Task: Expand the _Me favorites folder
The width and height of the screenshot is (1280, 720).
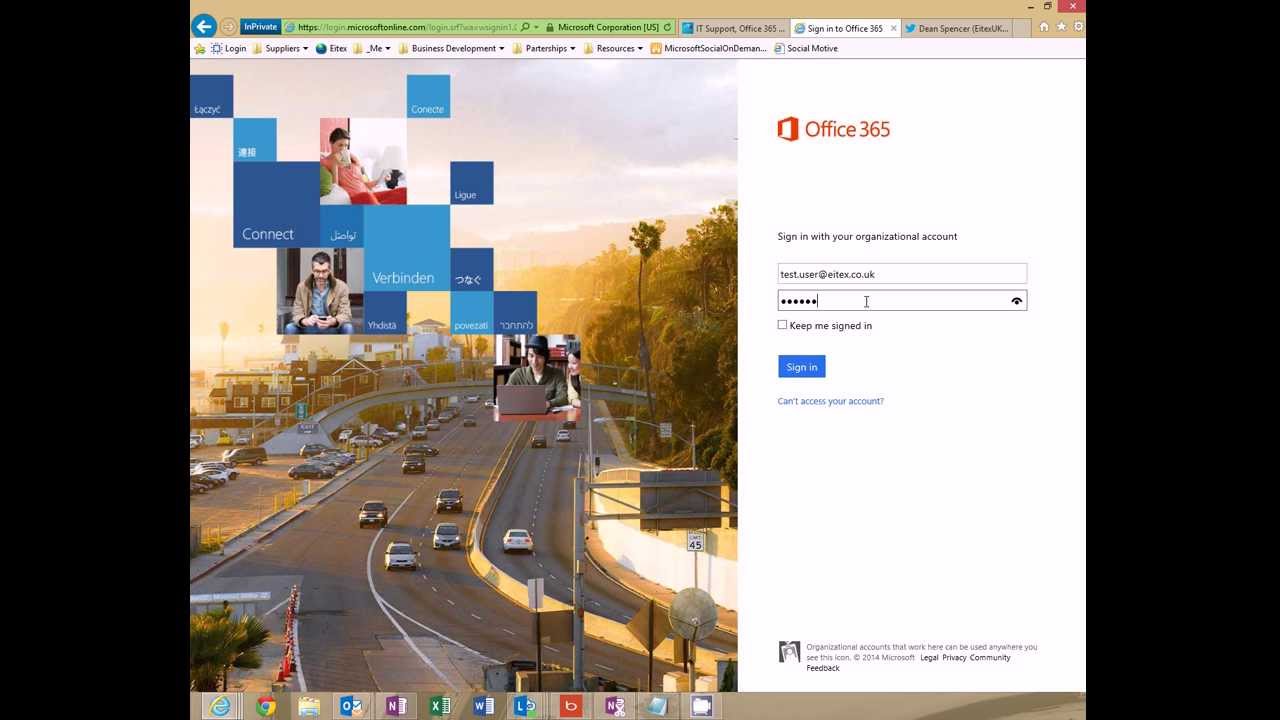Action: coord(372,48)
